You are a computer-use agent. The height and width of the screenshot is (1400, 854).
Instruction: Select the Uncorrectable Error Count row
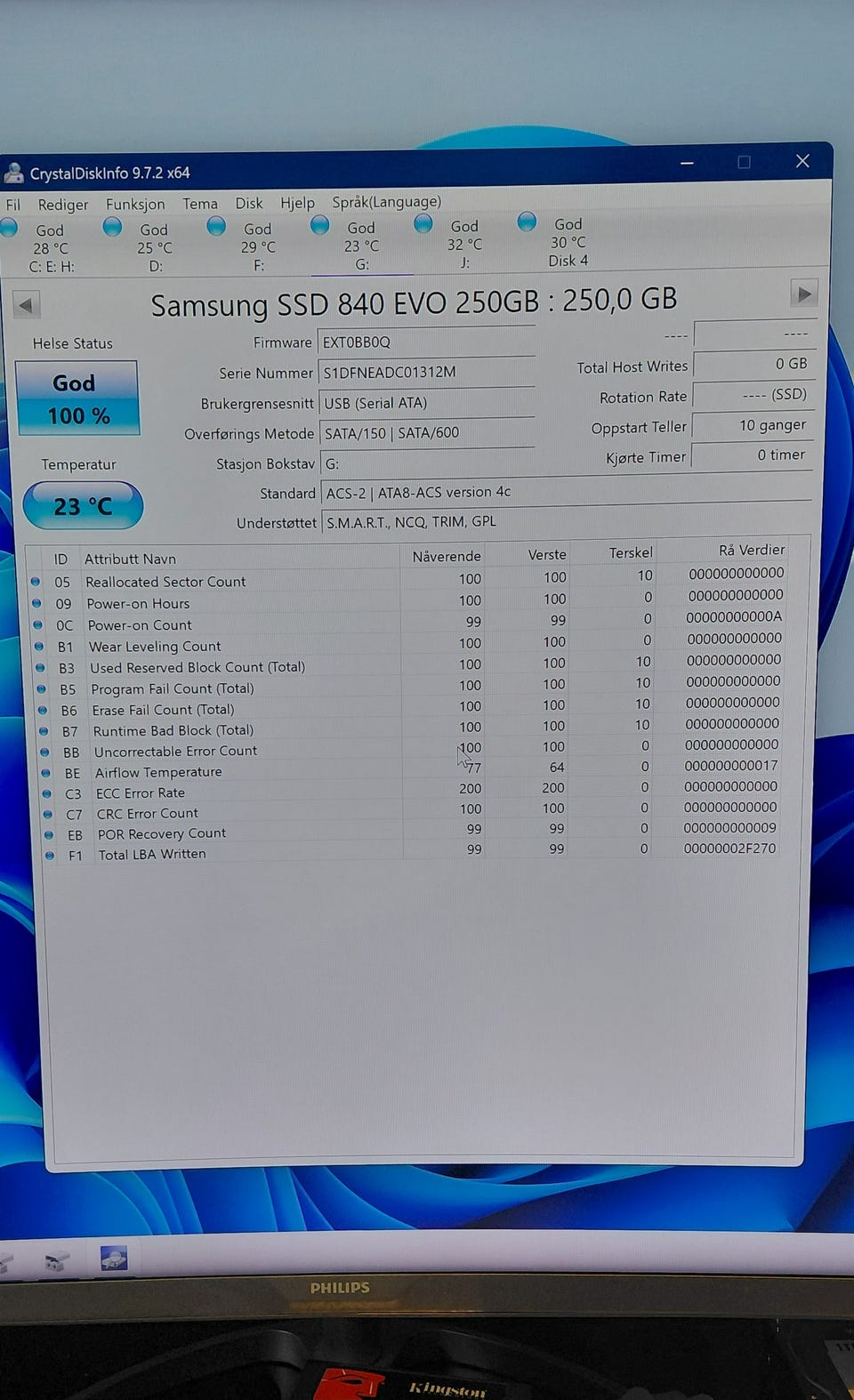click(x=410, y=749)
